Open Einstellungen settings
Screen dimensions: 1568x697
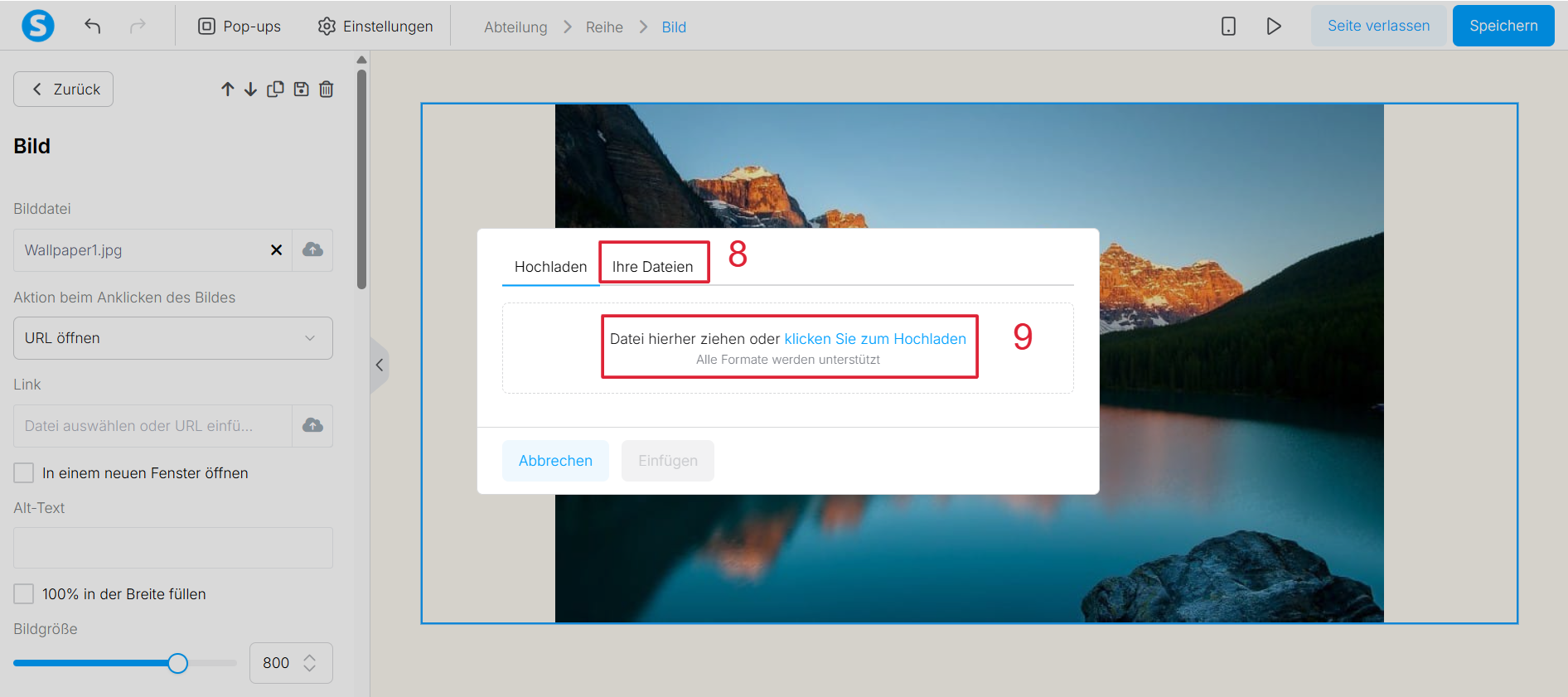pyautogui.click(x=375, y=27)
